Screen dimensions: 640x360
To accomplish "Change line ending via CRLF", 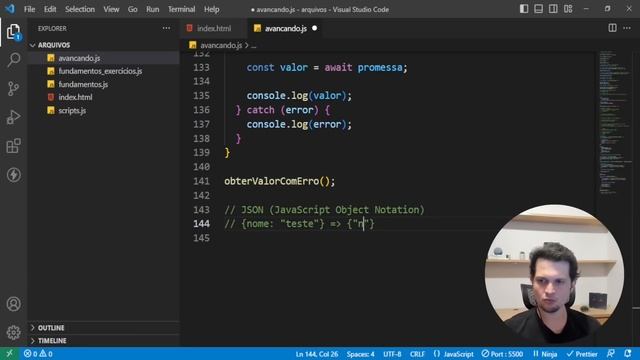I will click(417, 354).
